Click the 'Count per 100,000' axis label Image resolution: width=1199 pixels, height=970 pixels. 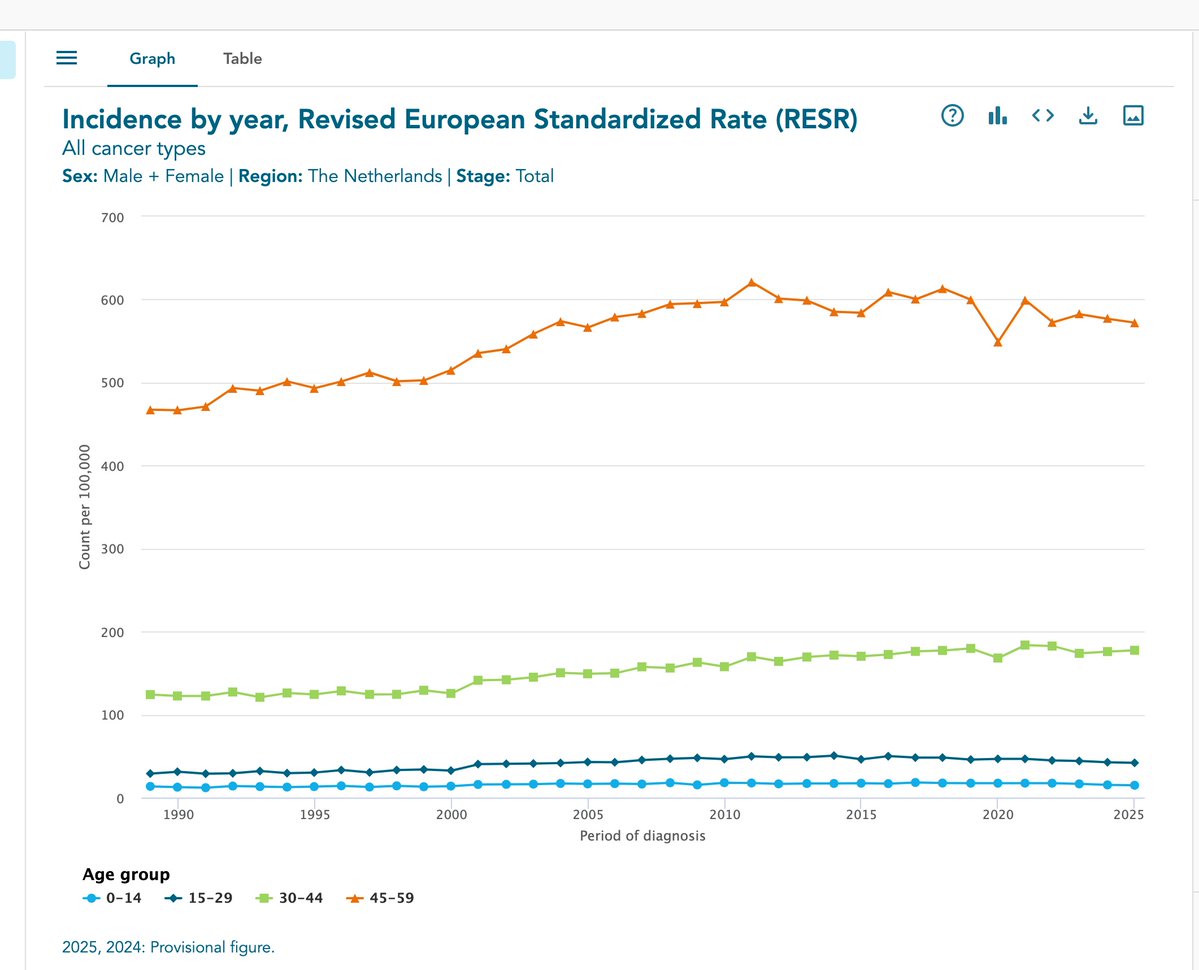tap(84, 508)
